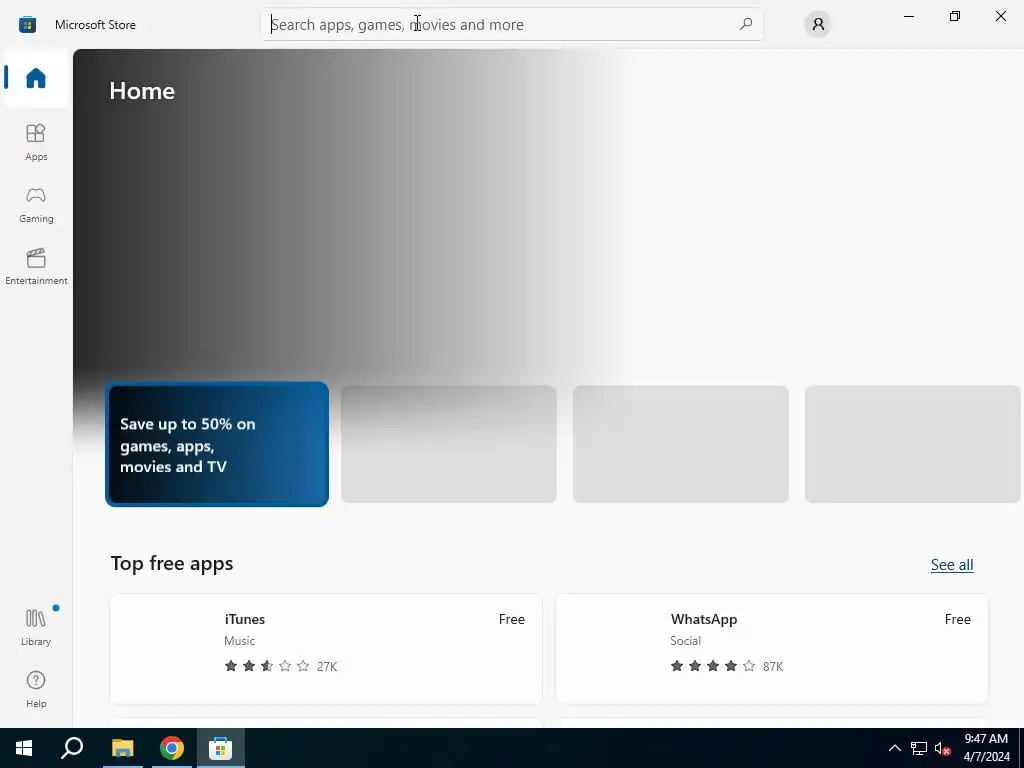This screenshot has height=768, width=1024.
Task: Open taskbar search
Action: 72,748
